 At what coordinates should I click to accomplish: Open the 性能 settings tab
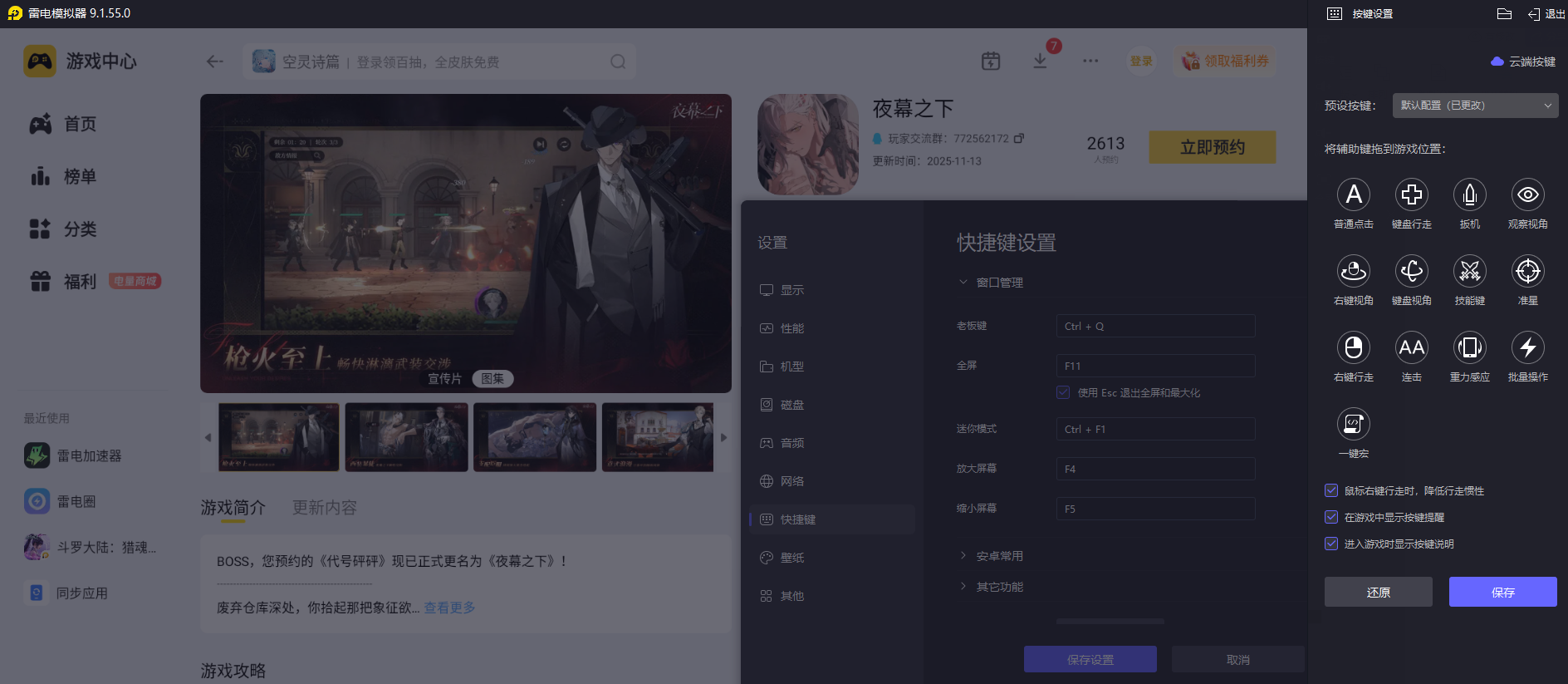click(791, 328)
